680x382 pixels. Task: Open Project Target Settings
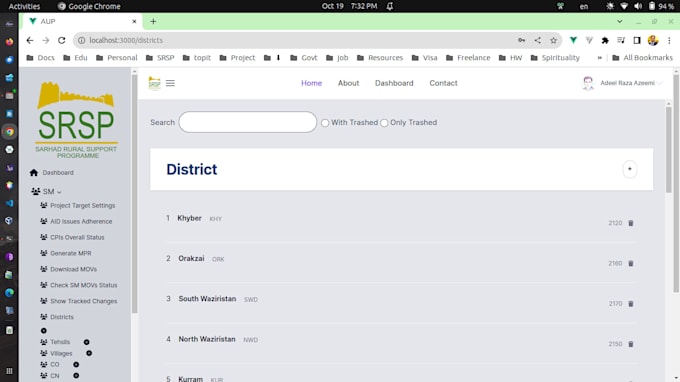pos(82,206)
